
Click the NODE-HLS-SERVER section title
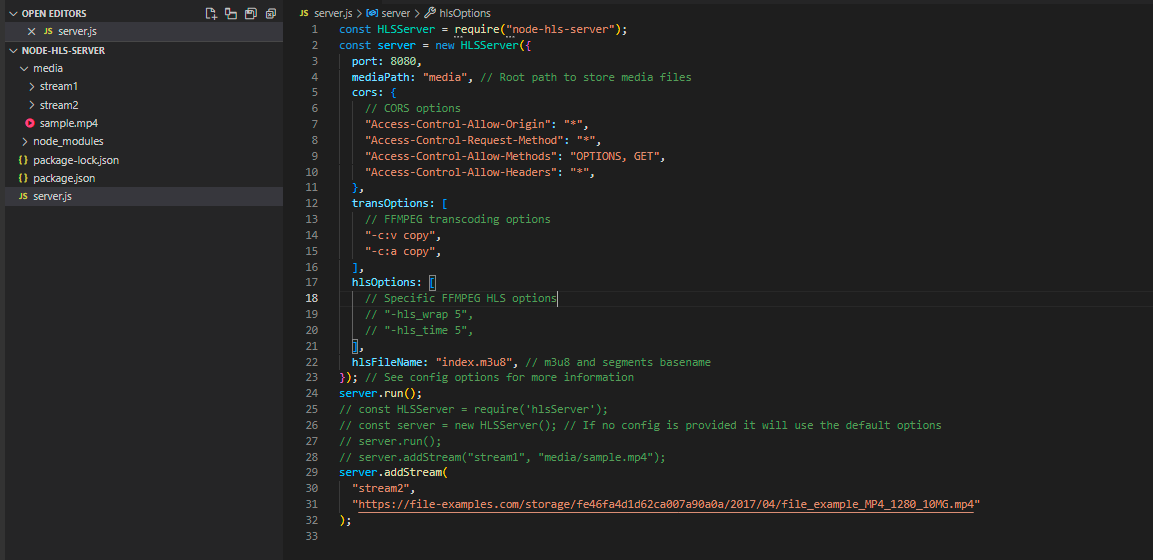pos(63,51)
